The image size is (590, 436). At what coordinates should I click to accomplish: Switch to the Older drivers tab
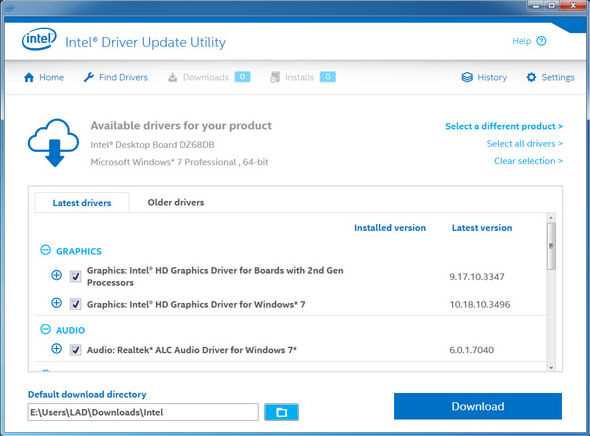176,202
